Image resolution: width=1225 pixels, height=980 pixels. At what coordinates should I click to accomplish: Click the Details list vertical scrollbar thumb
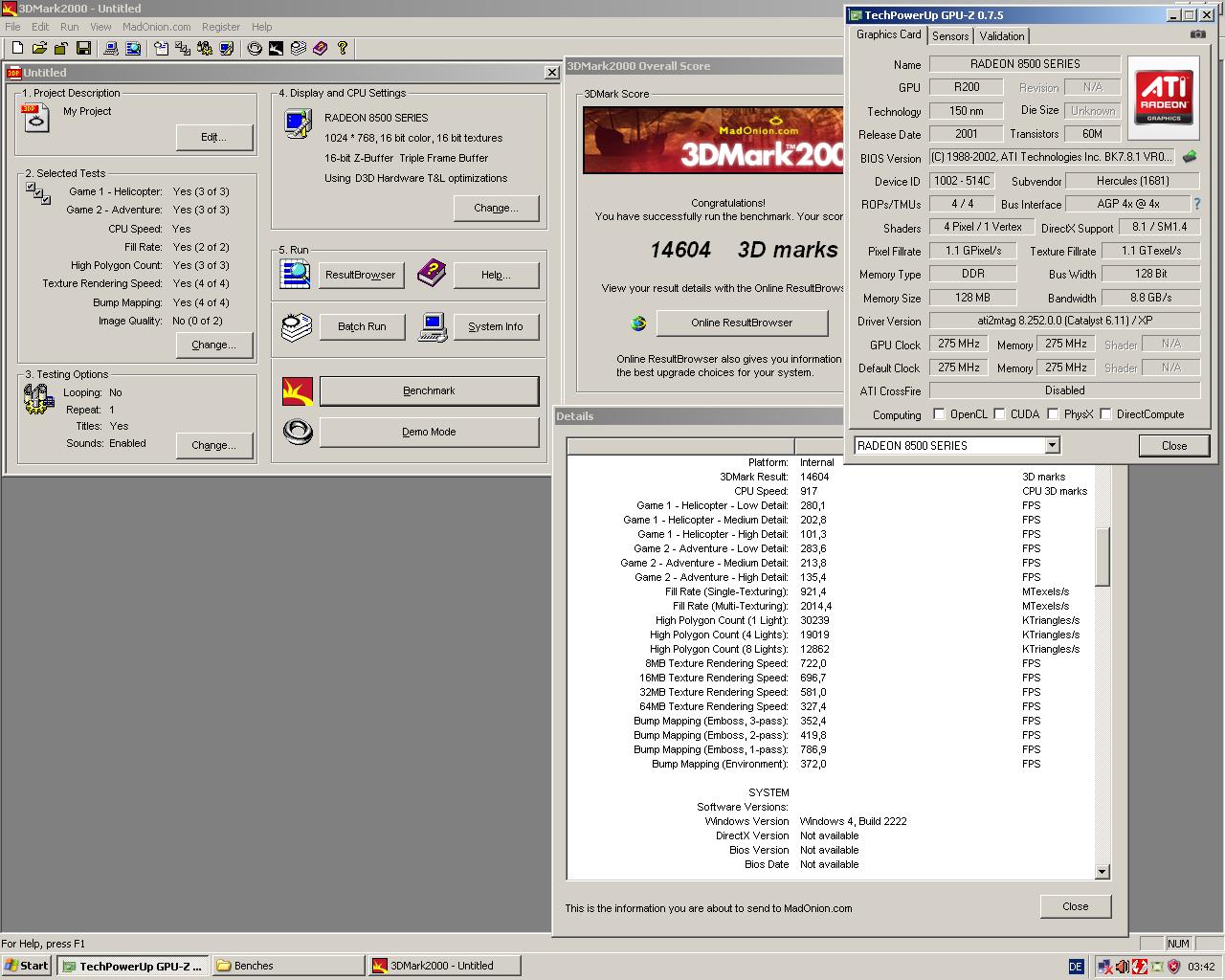point(1102,556)
